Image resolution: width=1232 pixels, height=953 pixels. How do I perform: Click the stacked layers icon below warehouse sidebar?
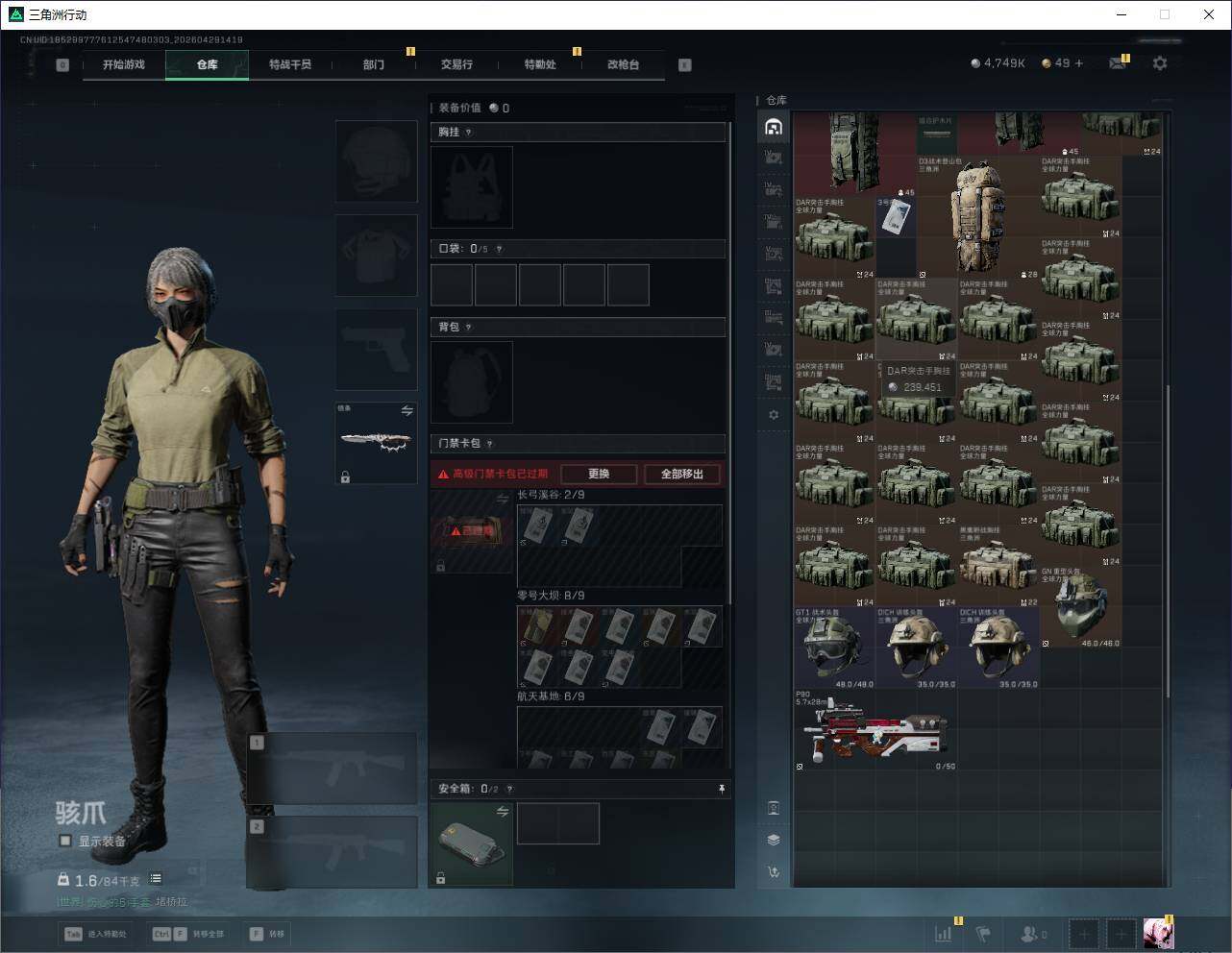774,840
